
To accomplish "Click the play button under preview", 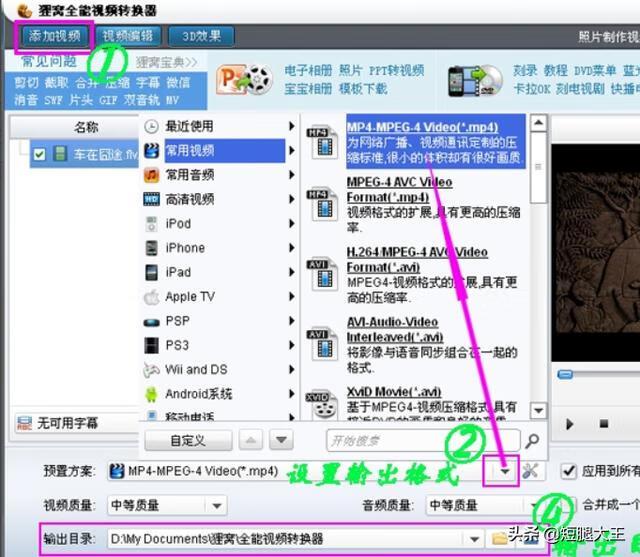I will click(570, 424).
